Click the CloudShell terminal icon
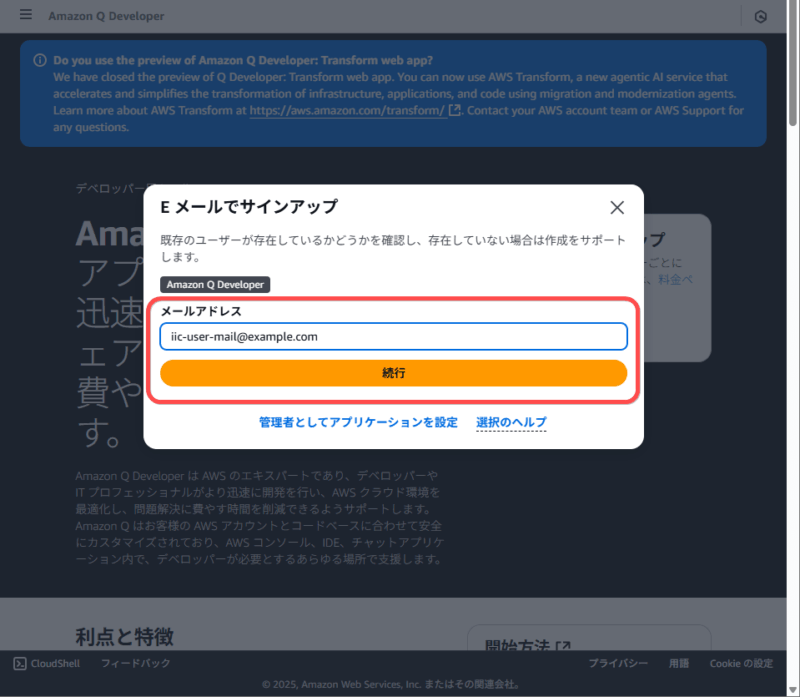Viewport: 800px width, 697px height. pyautogui.click(x=19, y=663)
